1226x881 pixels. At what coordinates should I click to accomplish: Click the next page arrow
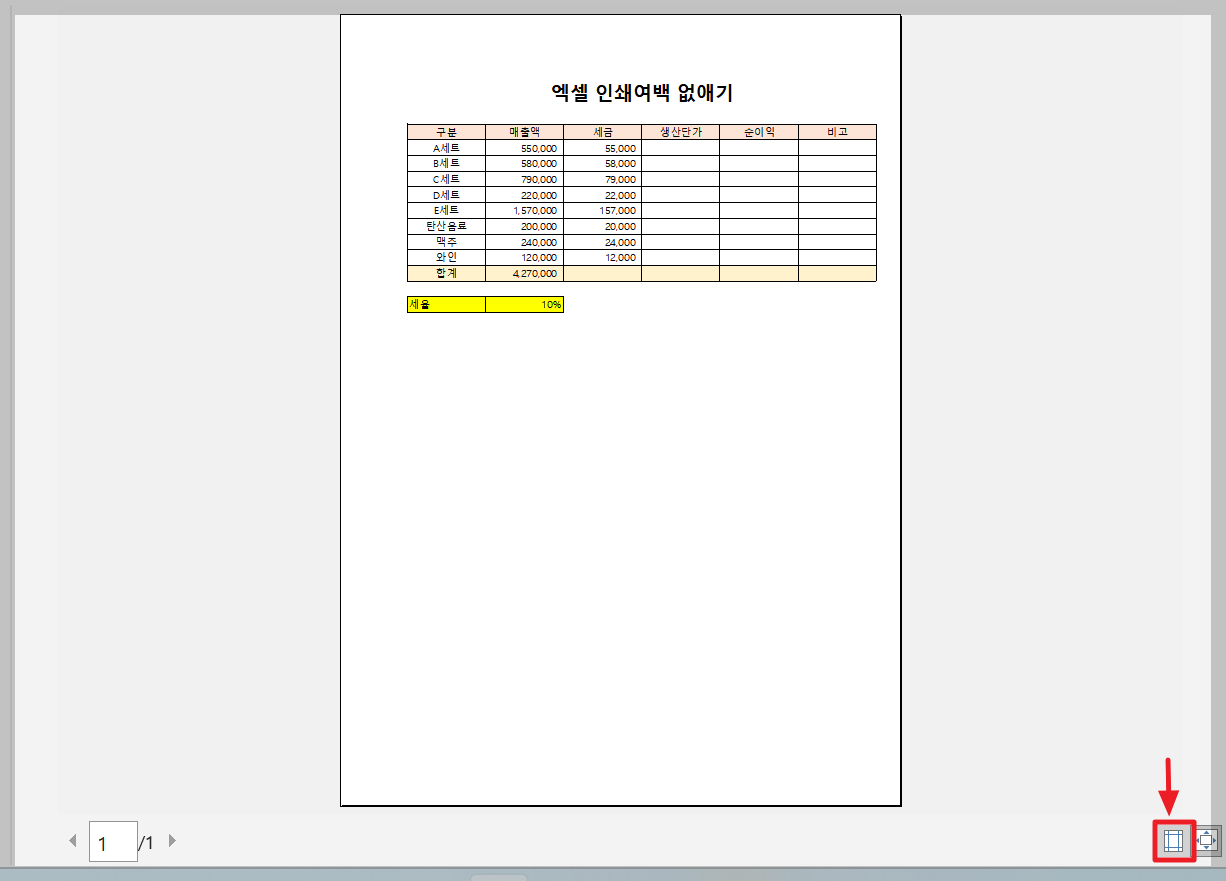[x=172, y=841]
